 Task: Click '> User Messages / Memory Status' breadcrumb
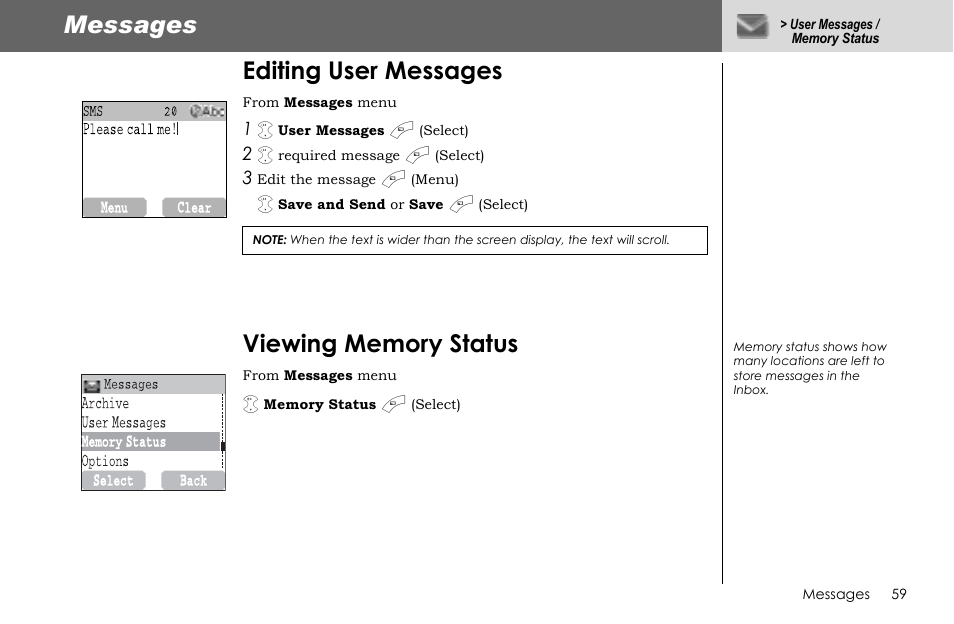pos(830,32)
